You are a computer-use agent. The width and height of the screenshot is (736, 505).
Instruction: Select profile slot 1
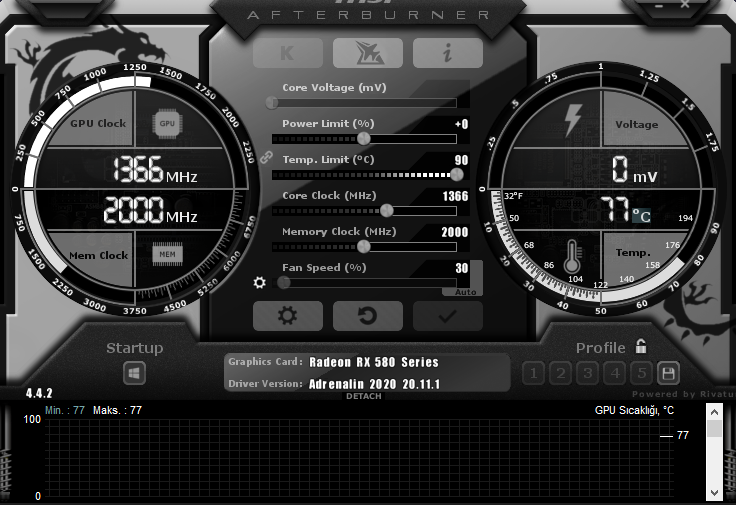(533, 374)
